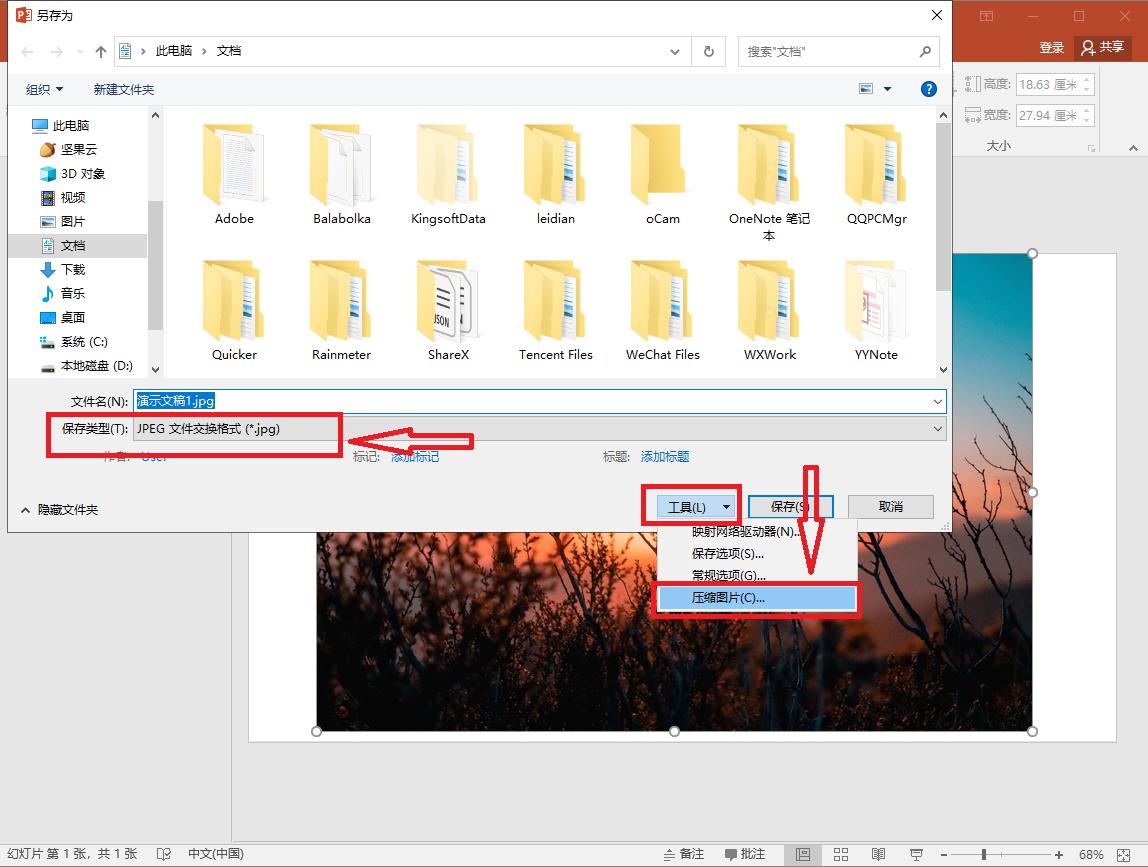The height and width of the screenshot is (867, 1148).
Task: Switch to slide sorter view icon
Action: [840, 855]
